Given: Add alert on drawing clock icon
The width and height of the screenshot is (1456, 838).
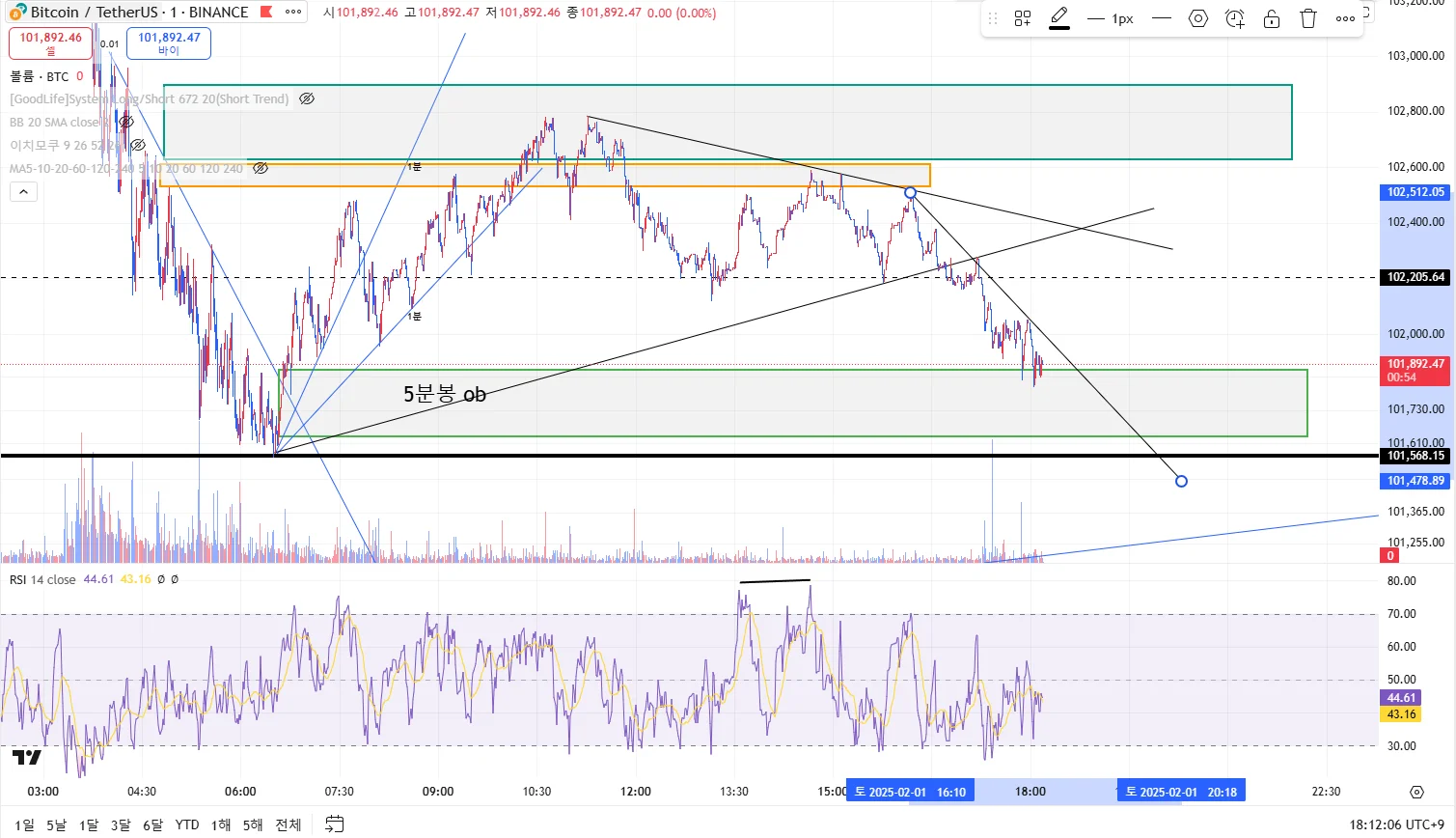Looking at the screenshot, I should click(1235, 18).
